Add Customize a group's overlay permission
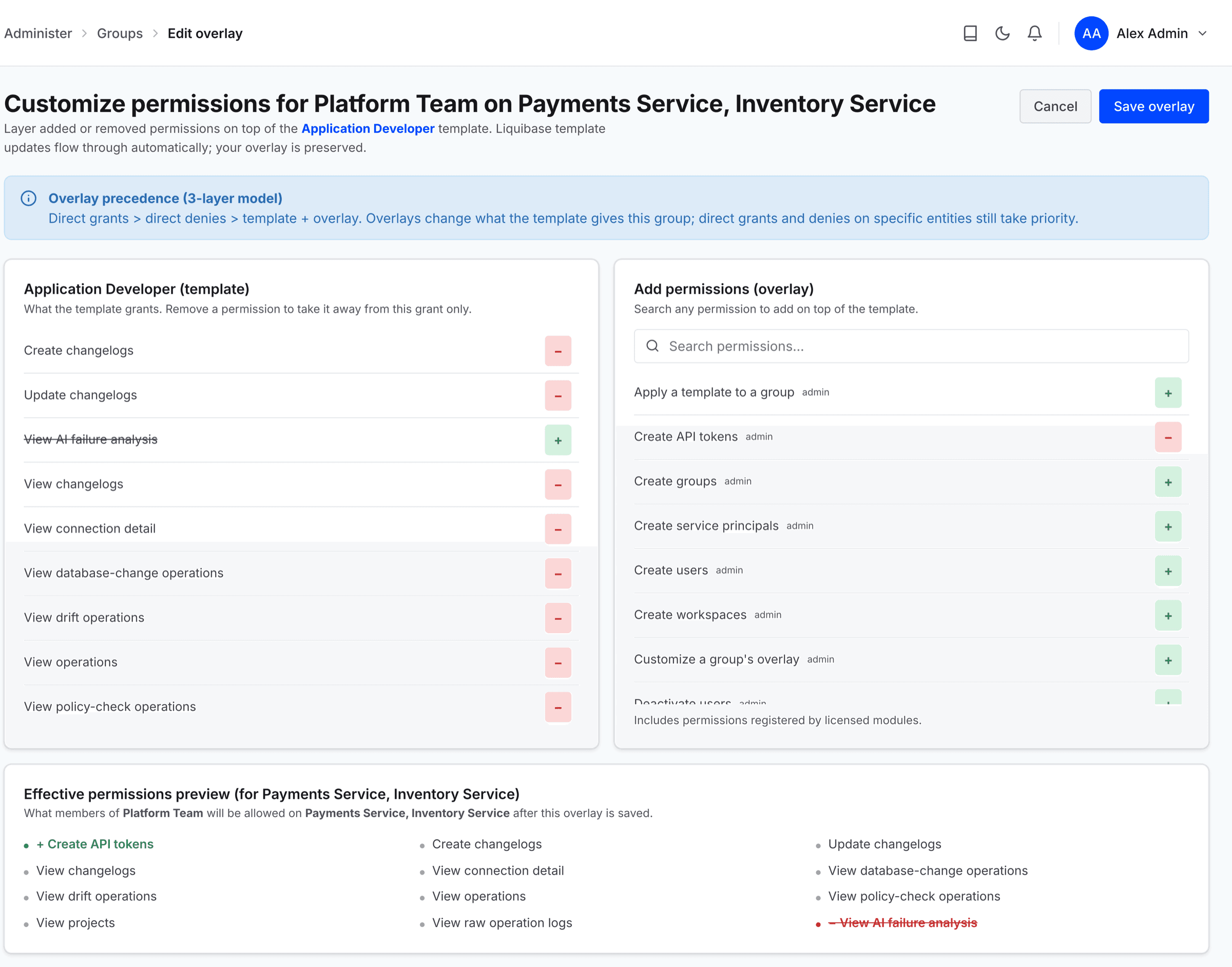 coord(1168,660)
